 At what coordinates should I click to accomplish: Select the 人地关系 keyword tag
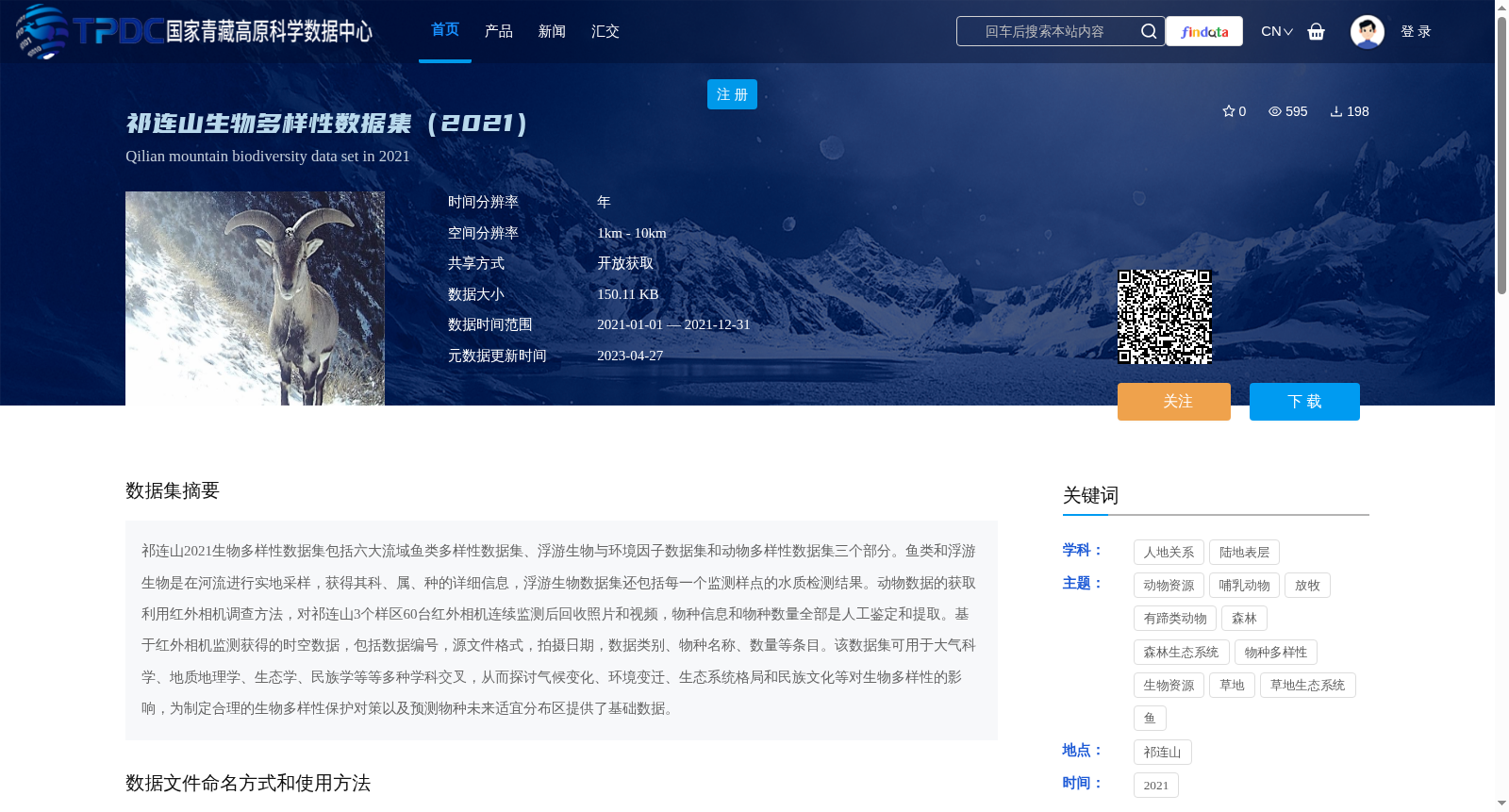click(1169, 553)
